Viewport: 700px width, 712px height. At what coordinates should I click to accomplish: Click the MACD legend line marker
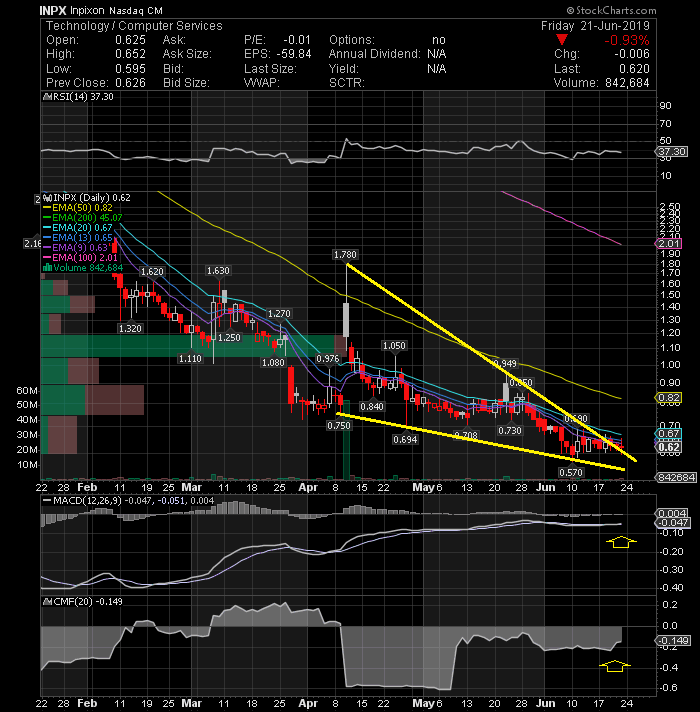click(x=47, y=501)
